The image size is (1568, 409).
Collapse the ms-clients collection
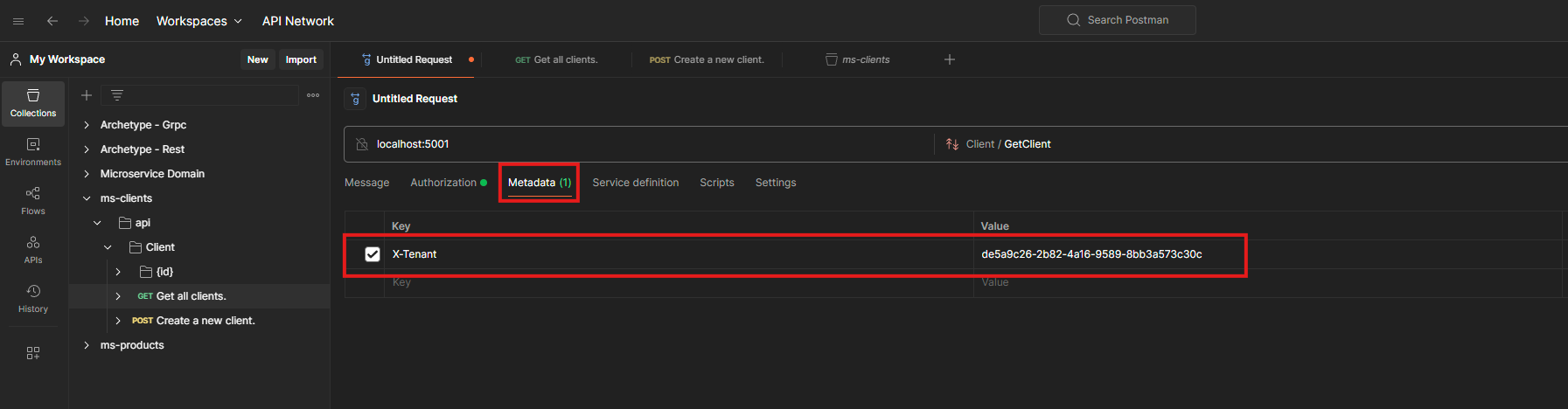tap(87, 198)
